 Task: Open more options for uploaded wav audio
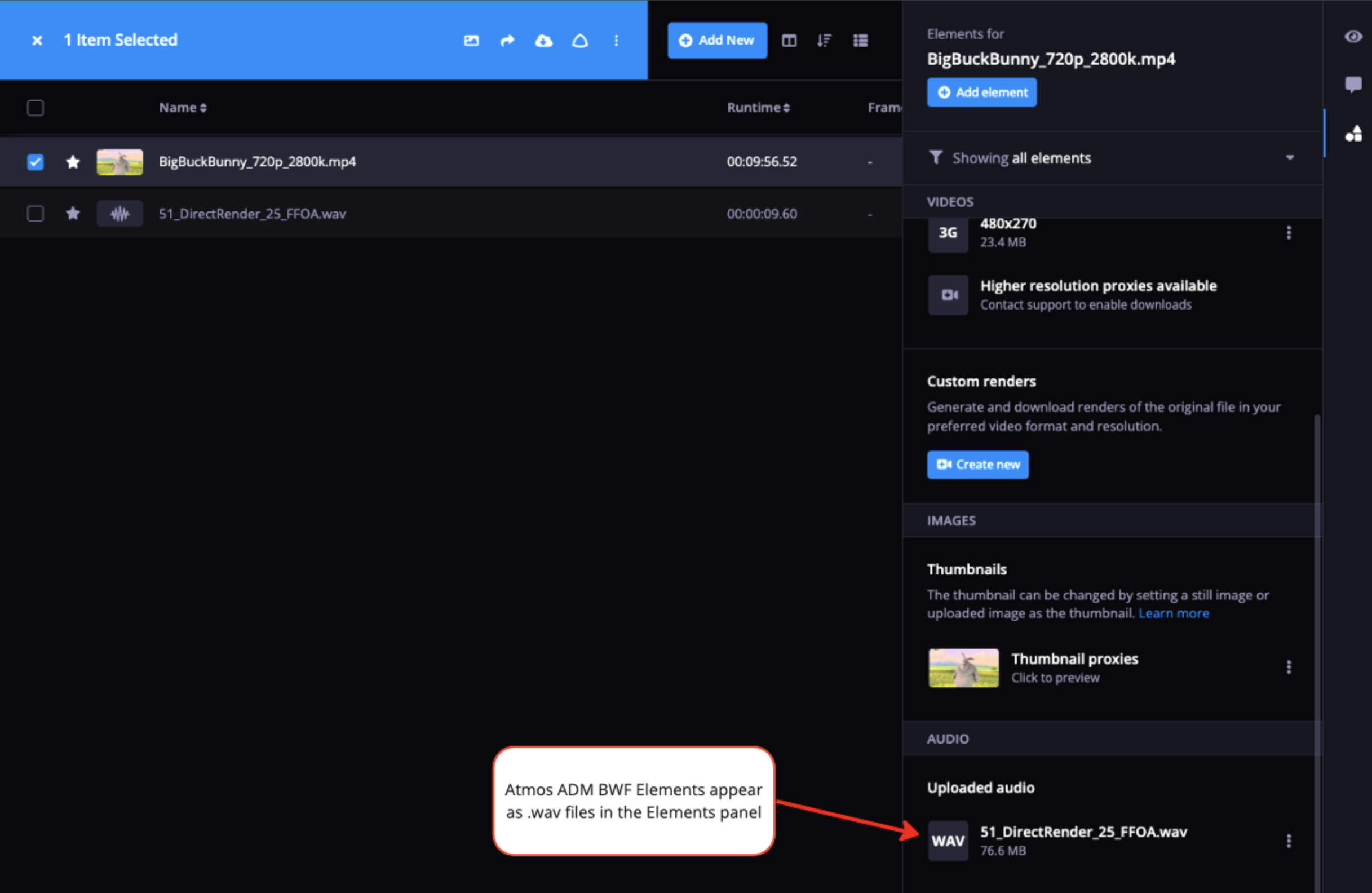(1289, 841)
